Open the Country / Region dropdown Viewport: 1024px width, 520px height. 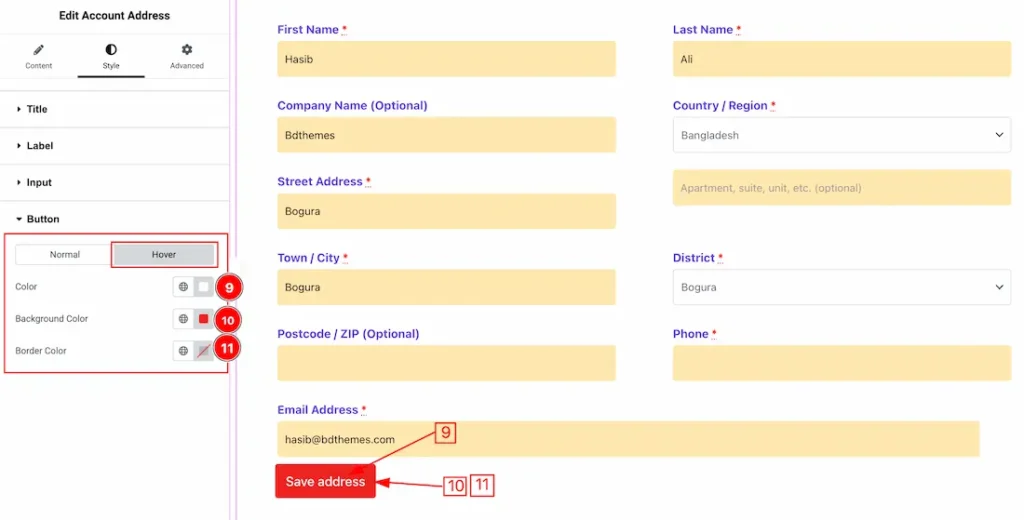pos(842,135)
